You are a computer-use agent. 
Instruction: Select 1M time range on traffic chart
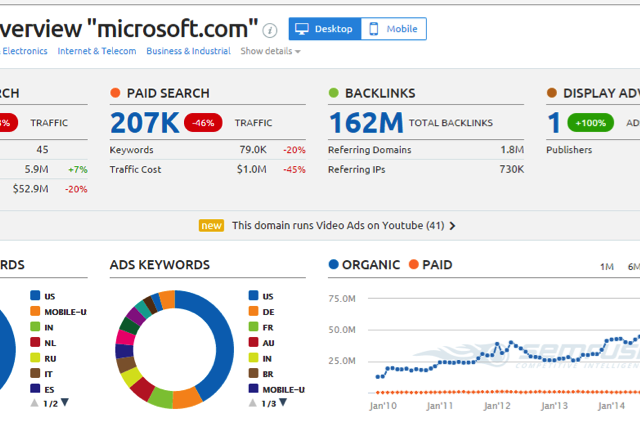(x=607, y=267)
